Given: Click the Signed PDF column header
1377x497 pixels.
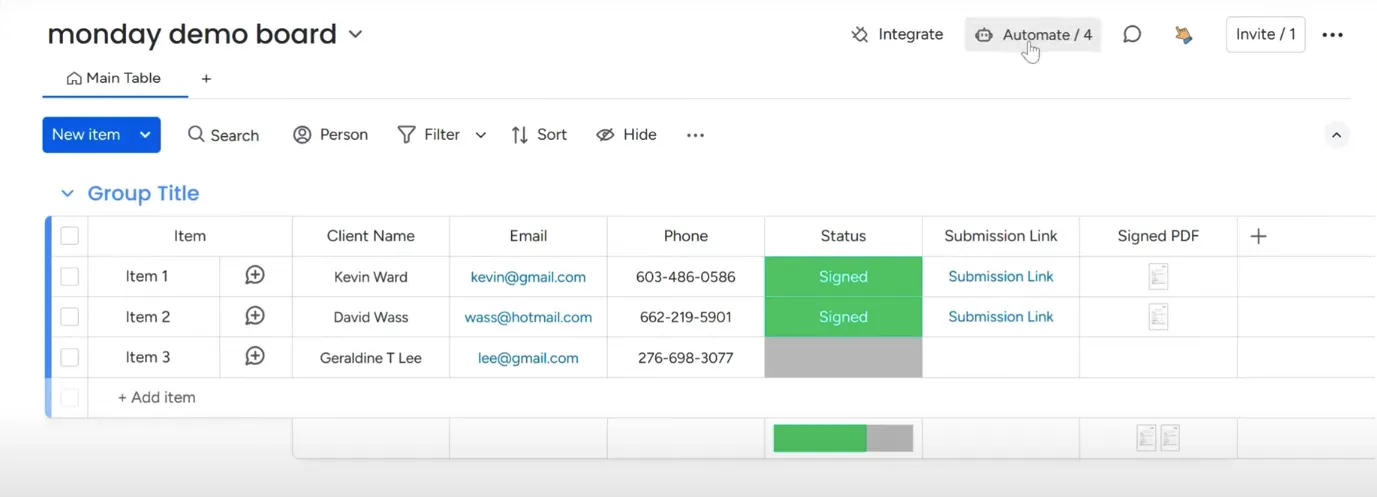Looking at the screenshot, I should [x=1158, y=236].
